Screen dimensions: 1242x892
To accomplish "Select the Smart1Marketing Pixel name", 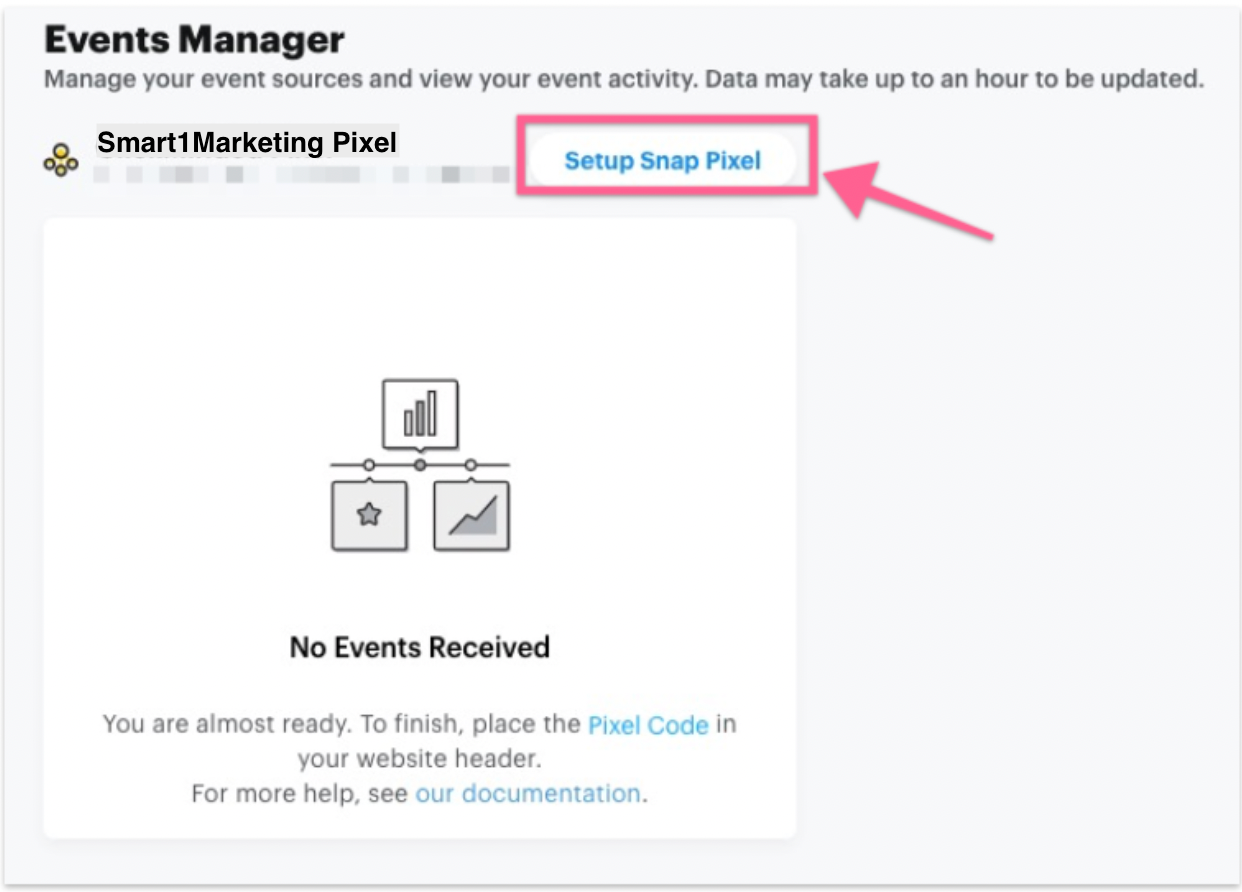I will pos(247,143).
